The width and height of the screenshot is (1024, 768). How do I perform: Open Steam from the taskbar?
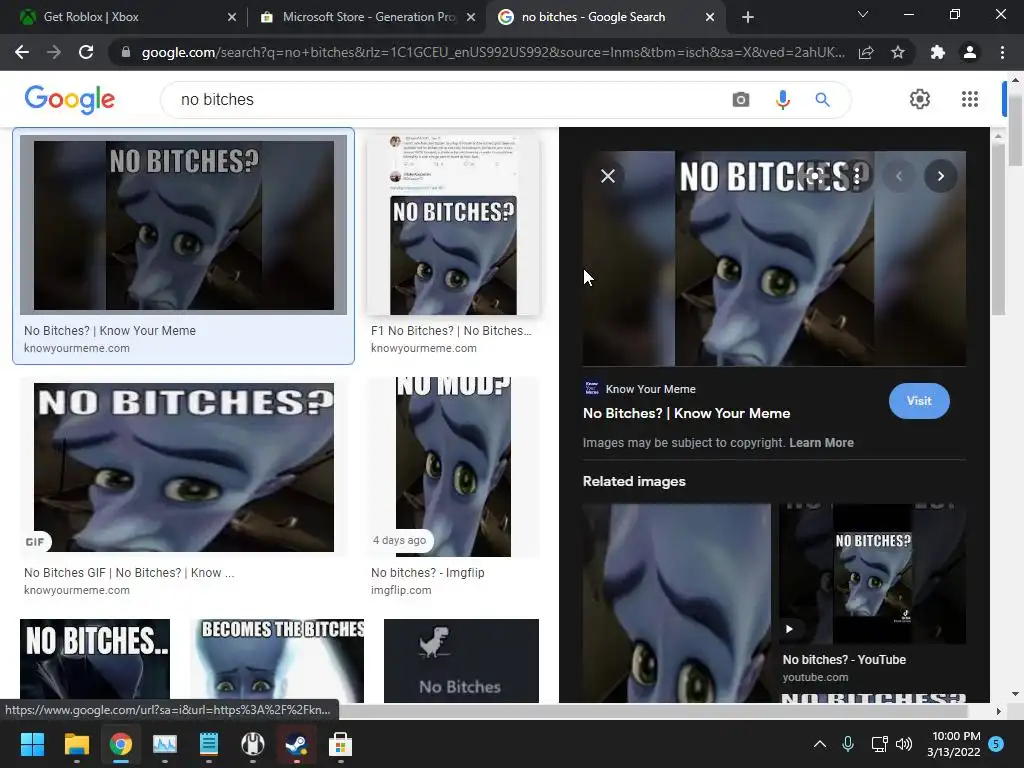pyautogui.click(x=296, y=744)
